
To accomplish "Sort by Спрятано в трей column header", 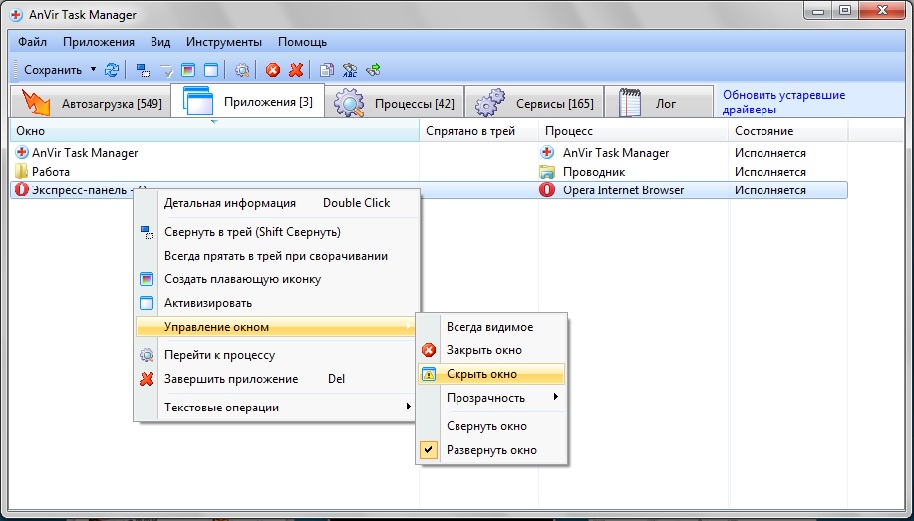I will (x=479, y=131).
